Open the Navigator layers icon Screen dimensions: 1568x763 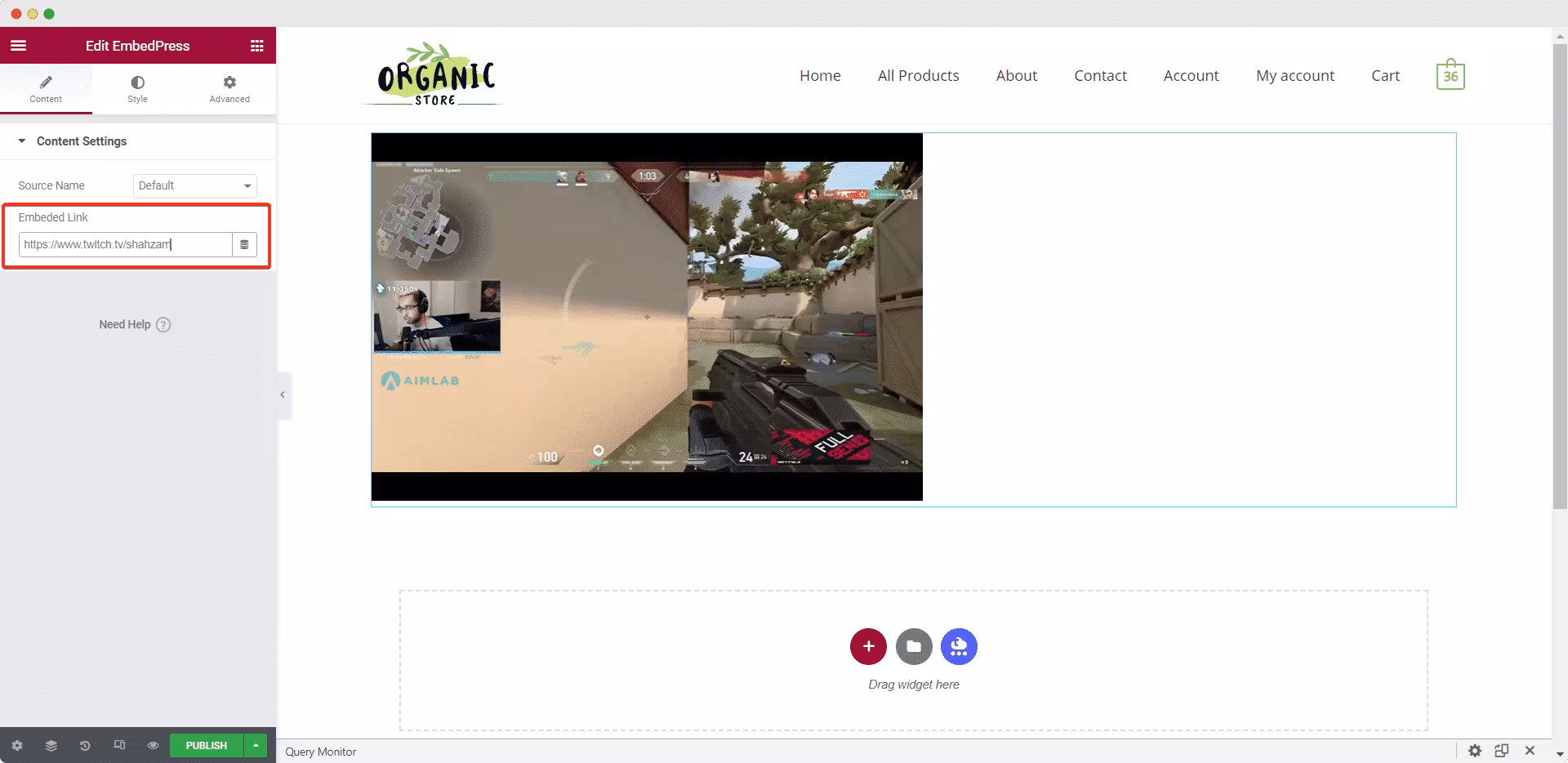tap(51, 745)
